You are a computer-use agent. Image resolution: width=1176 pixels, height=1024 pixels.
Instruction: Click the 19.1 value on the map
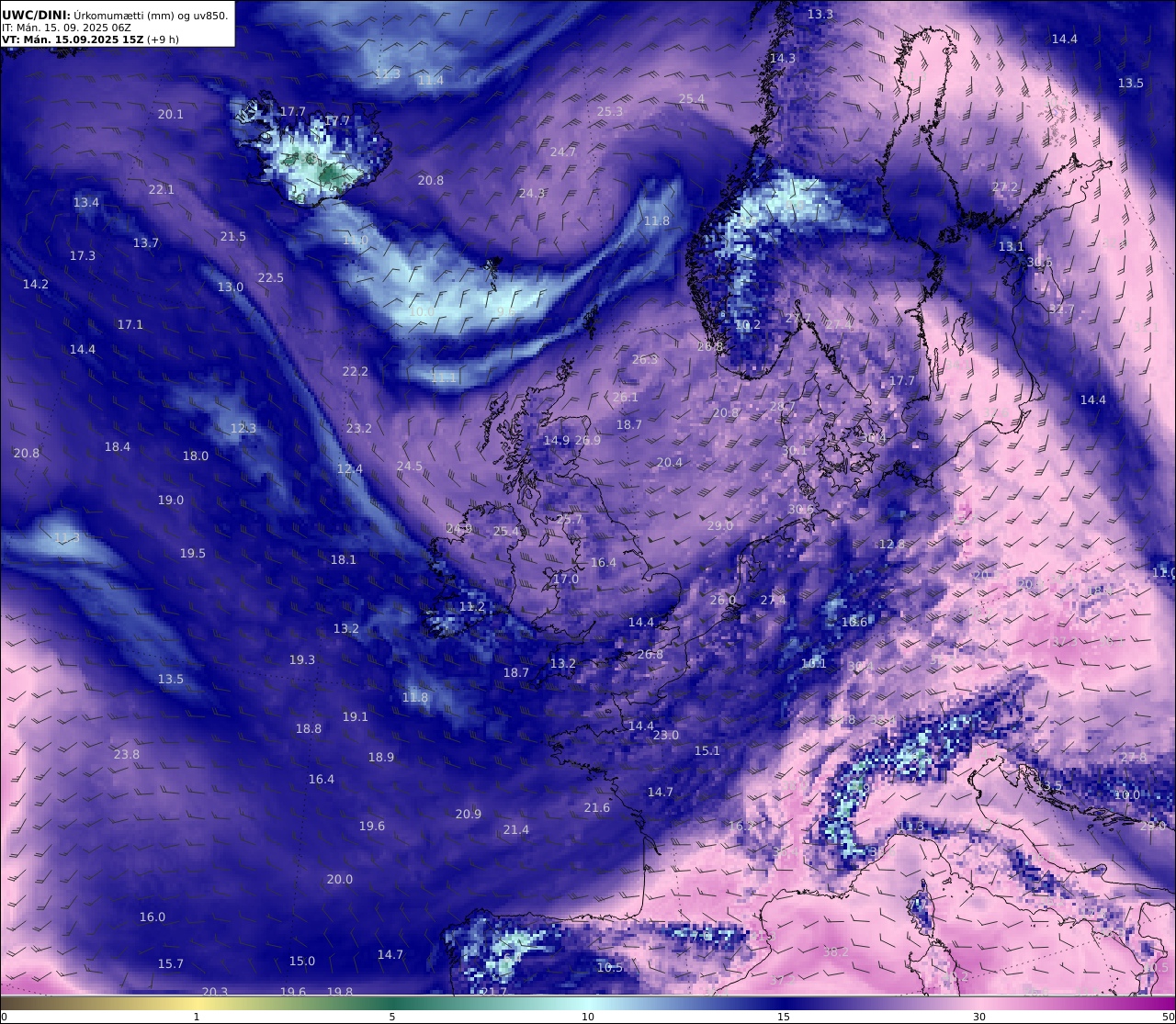356,717
